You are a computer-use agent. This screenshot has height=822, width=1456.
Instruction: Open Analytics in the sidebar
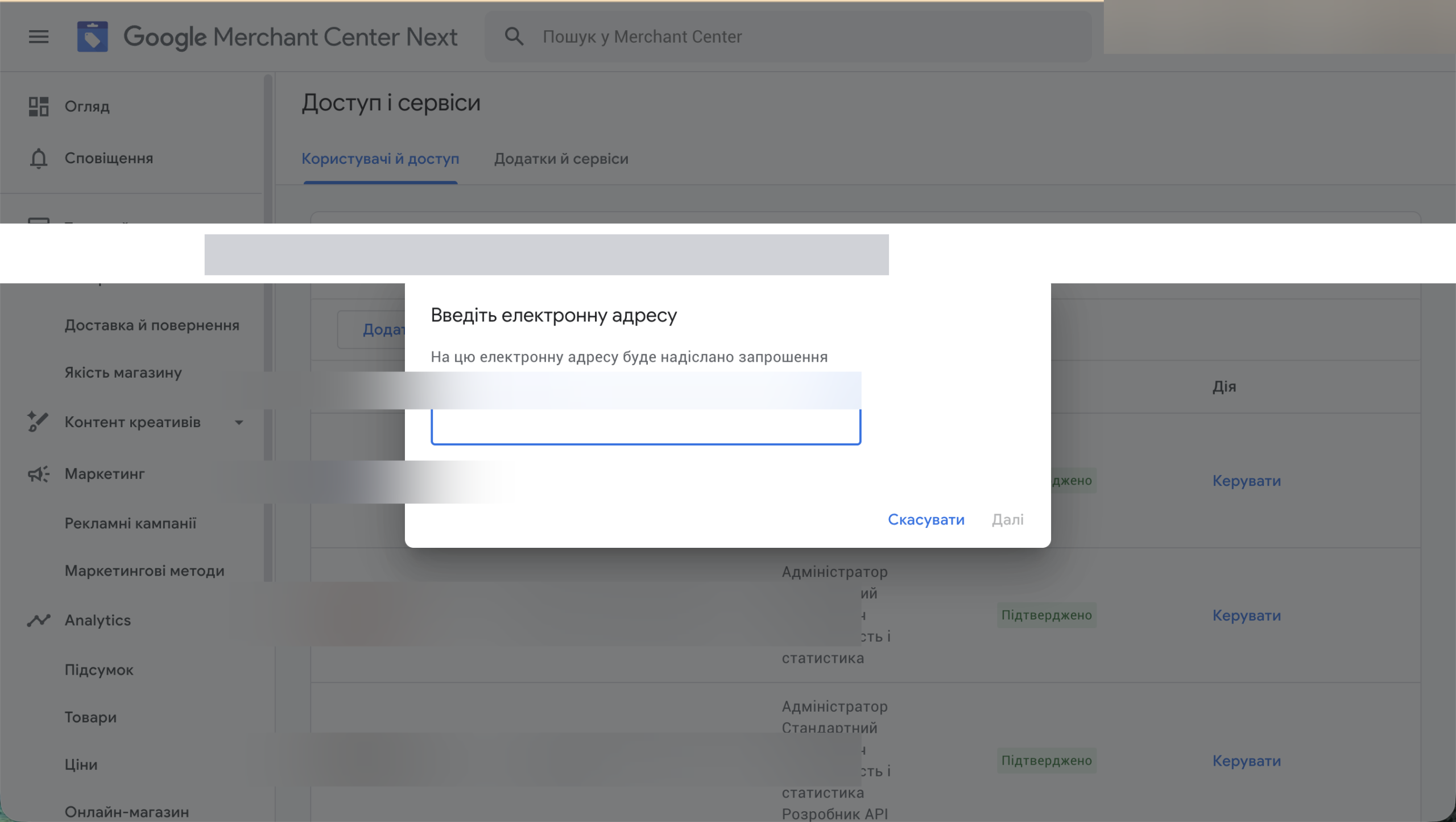tap(98, 620)
